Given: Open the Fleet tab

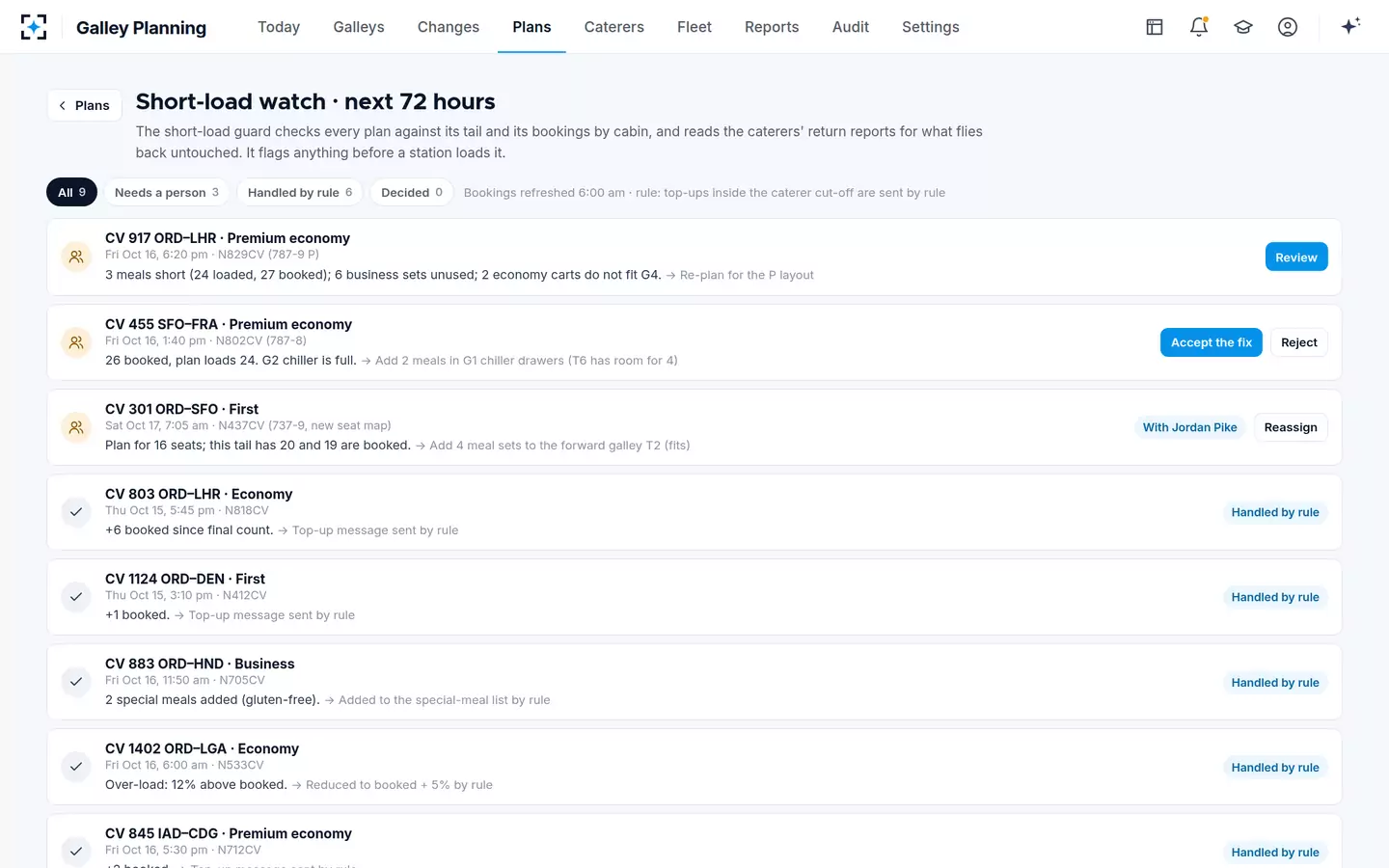Looking at the screenshot, I should click(x=694, y=27).
